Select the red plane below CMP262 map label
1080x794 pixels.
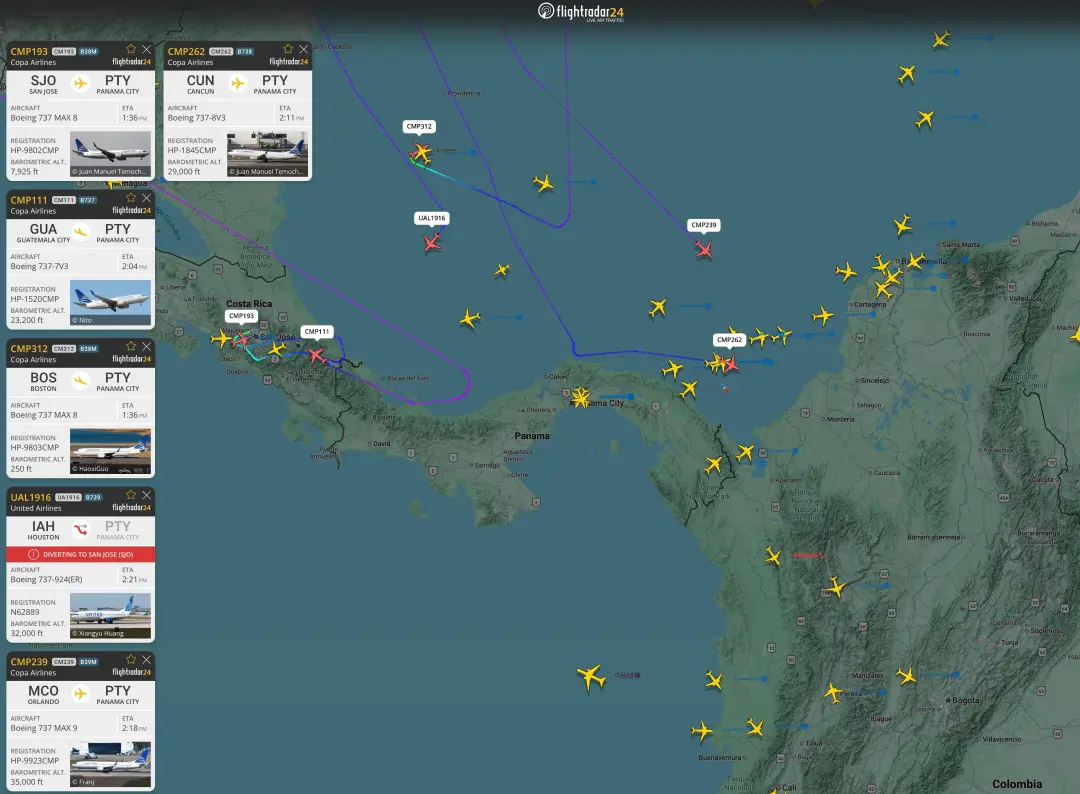coord(730,364)
